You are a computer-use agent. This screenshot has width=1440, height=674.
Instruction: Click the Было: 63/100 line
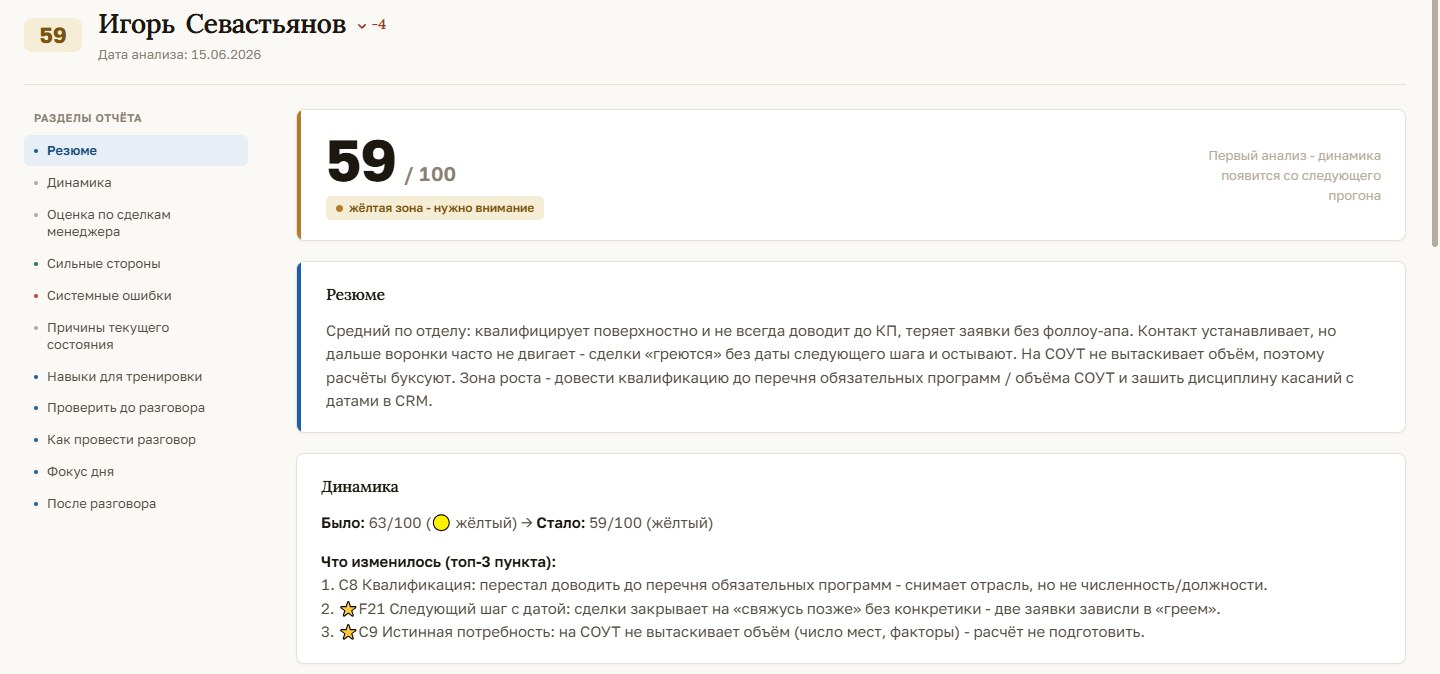[x=517, y=523]
